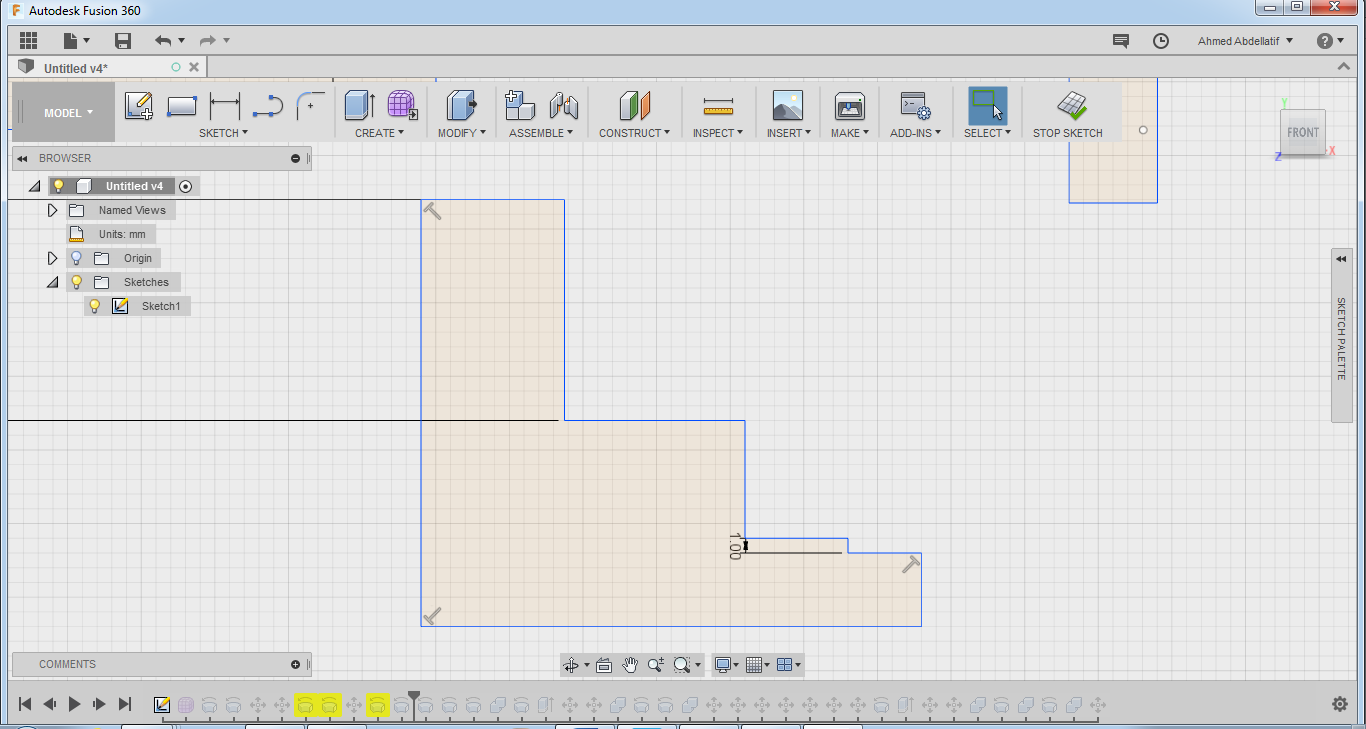The height and width of the screenshot is (729, 1366).
Task: Click the Create Sketch tool icon
Action: (139, 105)
